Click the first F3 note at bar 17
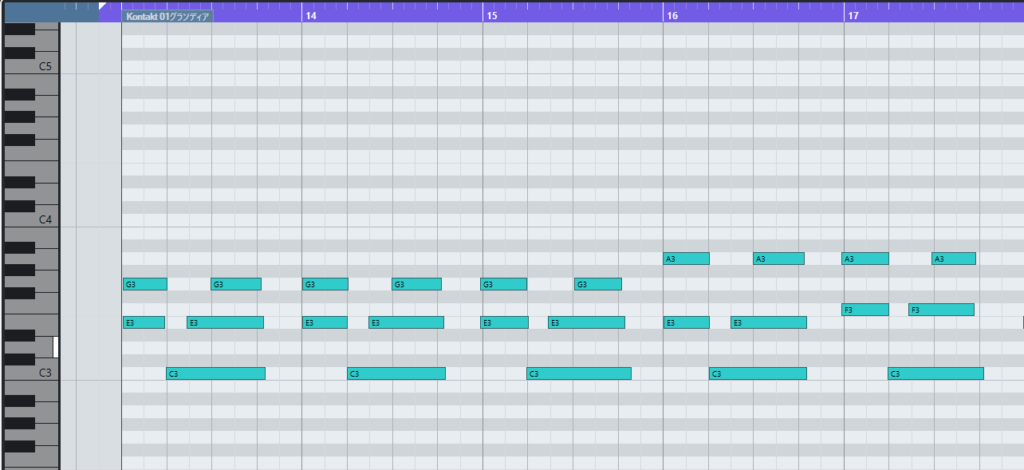Screen dimensions: 1024x470 [865, 310]
